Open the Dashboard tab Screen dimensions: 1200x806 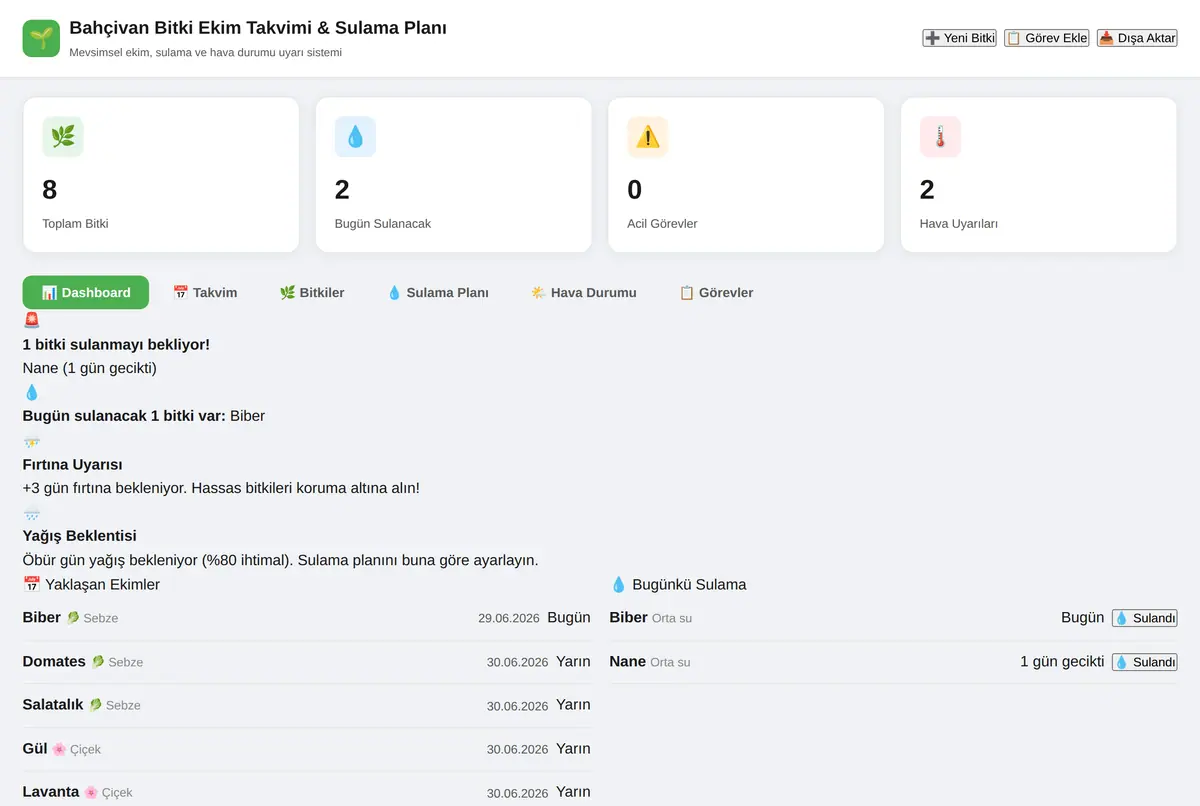(86, 293)
